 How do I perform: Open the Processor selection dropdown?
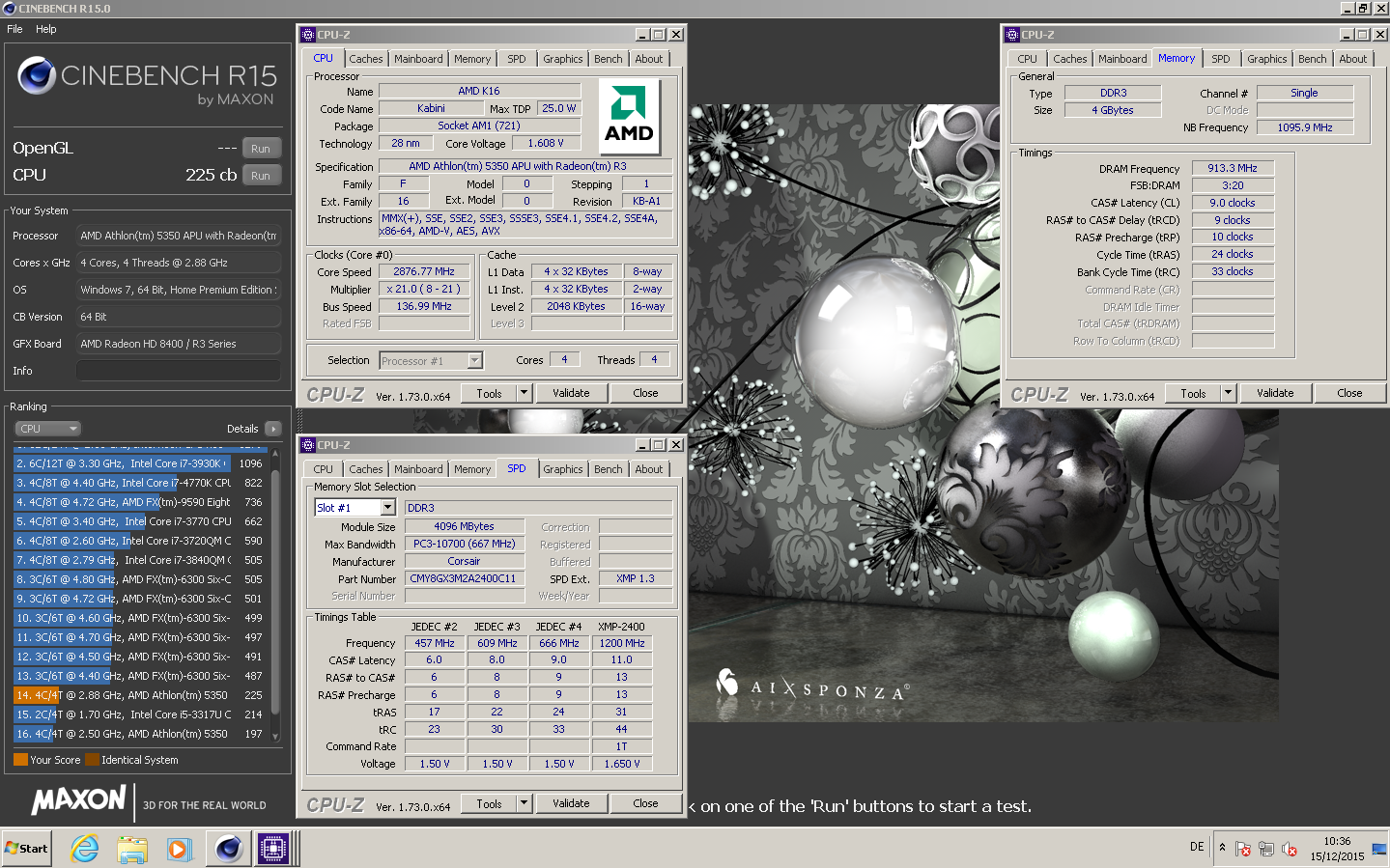(x=431, y=361)
